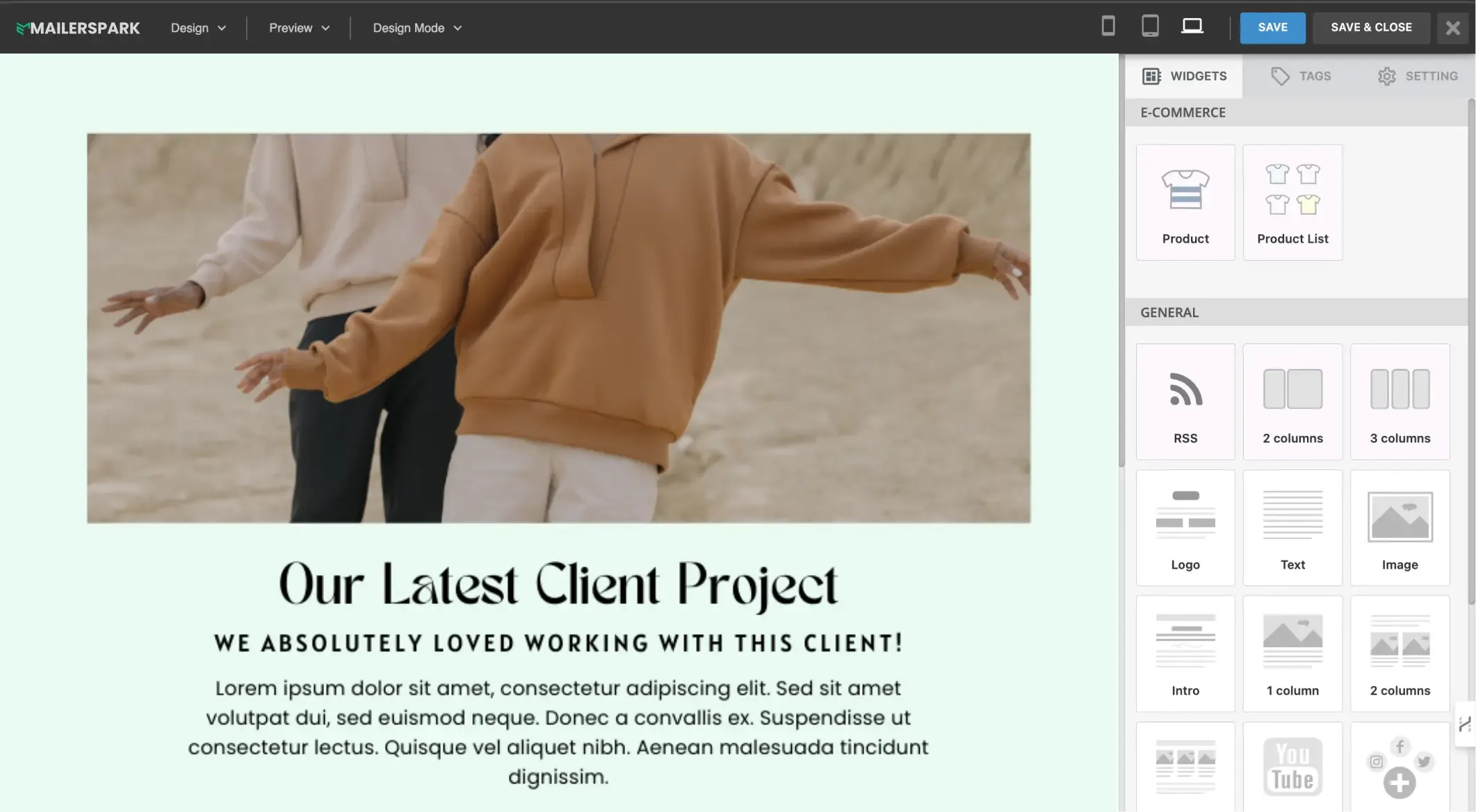Open the Setting tab
The height and width of the screenshot is (812, 1476).
(1417, 76)
